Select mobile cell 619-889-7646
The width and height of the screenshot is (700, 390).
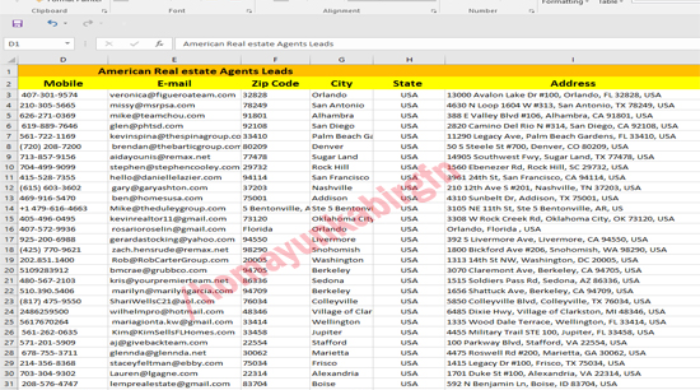pos(63,126)
